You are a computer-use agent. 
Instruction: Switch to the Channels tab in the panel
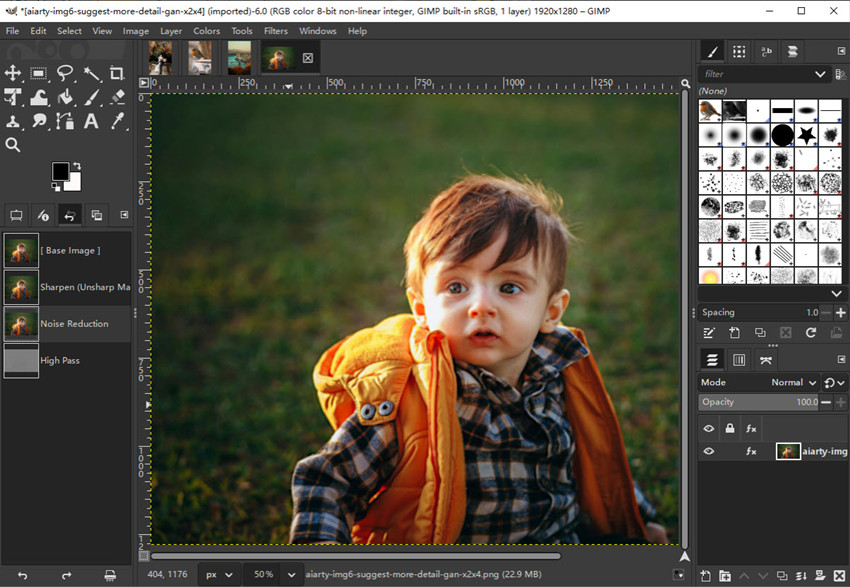739,359
